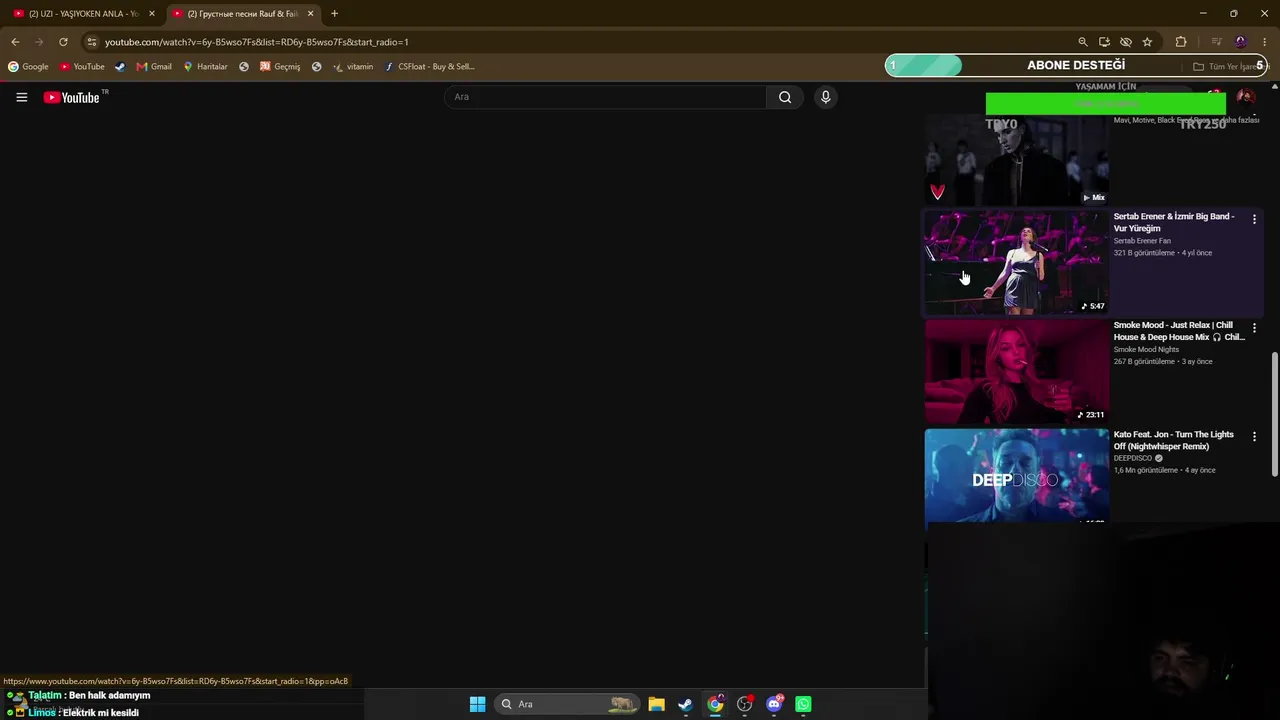Viewport: 1280px width, 720px height.
Task: Open the media controls icon in toolbar
Action: pyautogui.click(x=1216, y=42)
